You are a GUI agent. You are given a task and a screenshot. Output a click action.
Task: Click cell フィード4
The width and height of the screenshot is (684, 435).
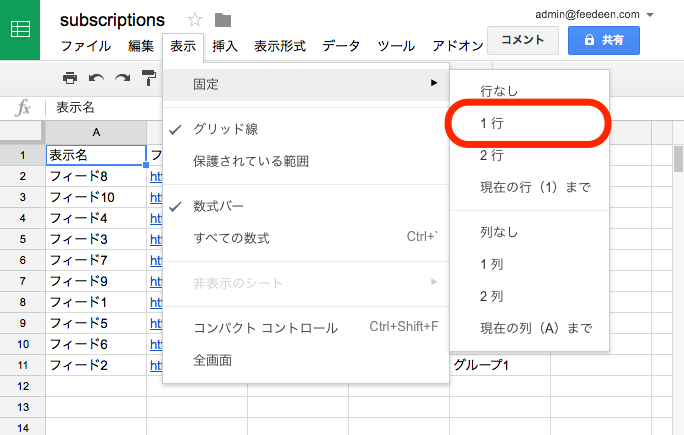(x=96, y=218)
